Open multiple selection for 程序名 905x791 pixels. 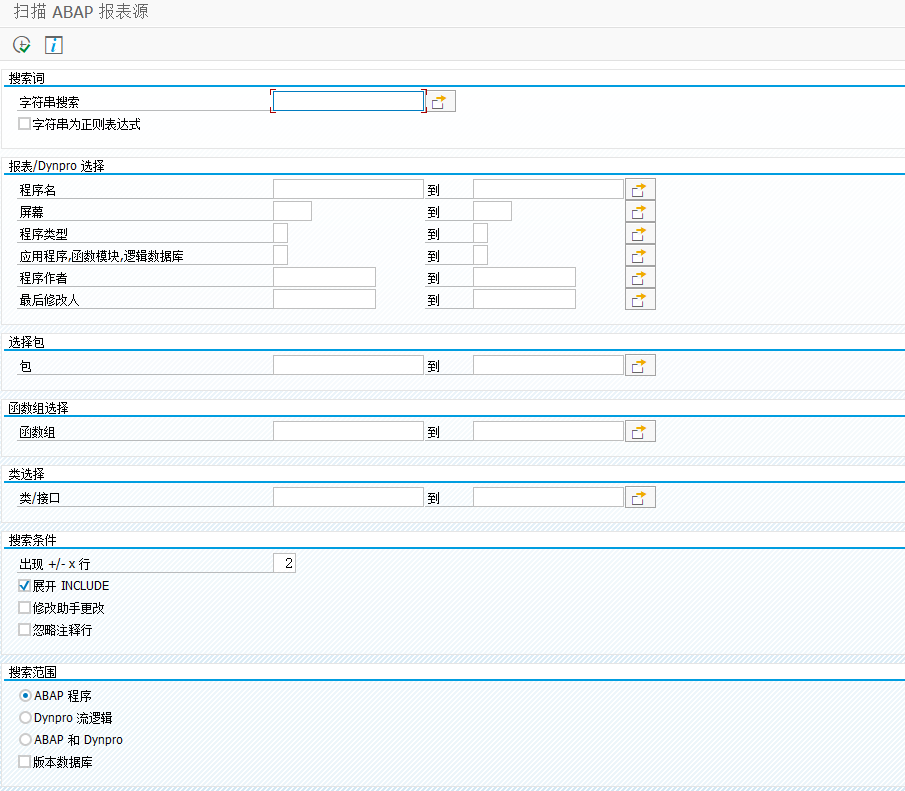[639, 188]
